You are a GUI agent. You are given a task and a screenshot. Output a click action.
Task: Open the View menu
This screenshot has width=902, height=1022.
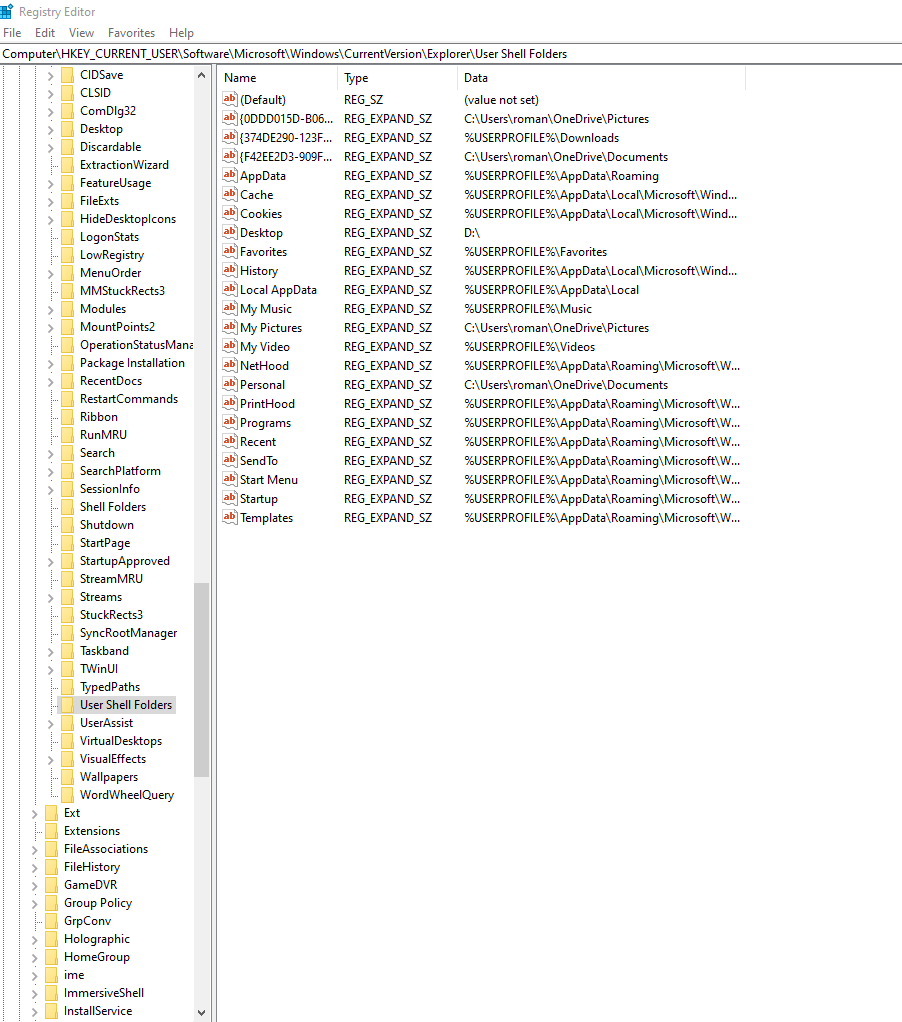tap(81, 33)
